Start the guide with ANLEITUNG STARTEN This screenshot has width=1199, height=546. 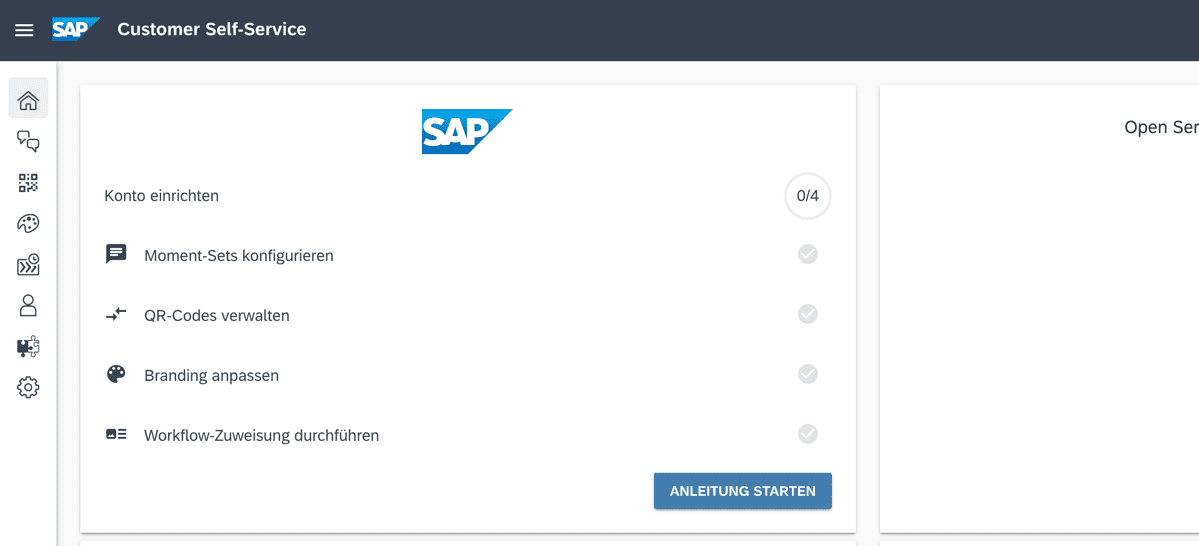tap(742, 491)
